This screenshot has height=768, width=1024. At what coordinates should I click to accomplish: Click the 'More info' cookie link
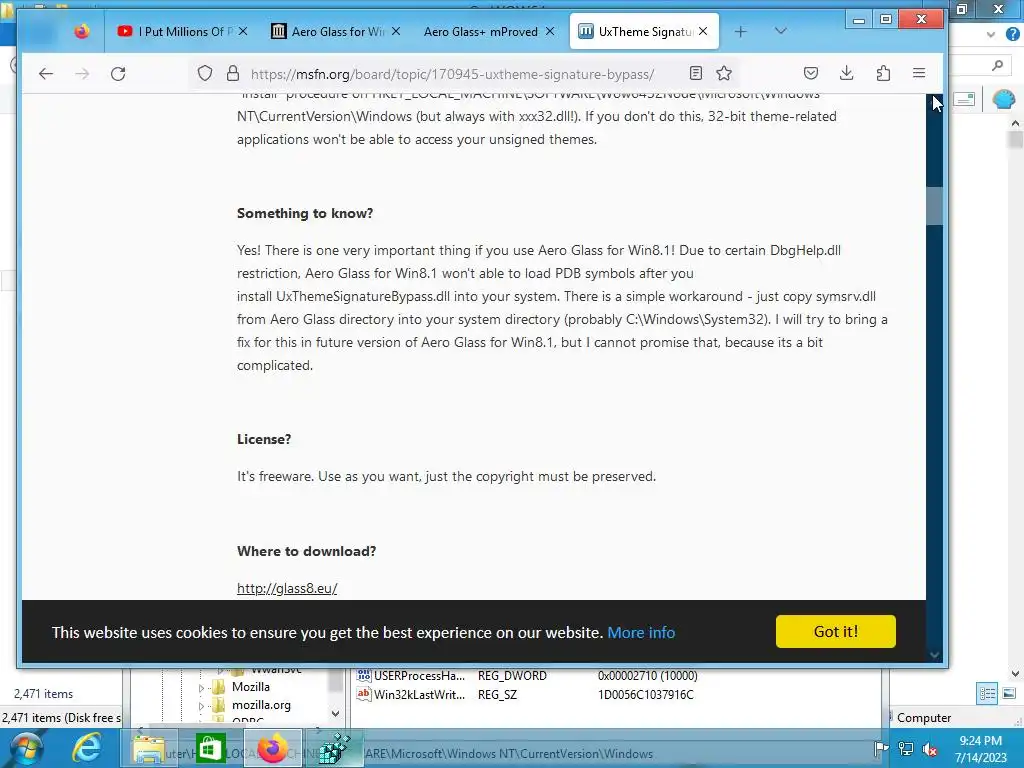coord(641,632)
